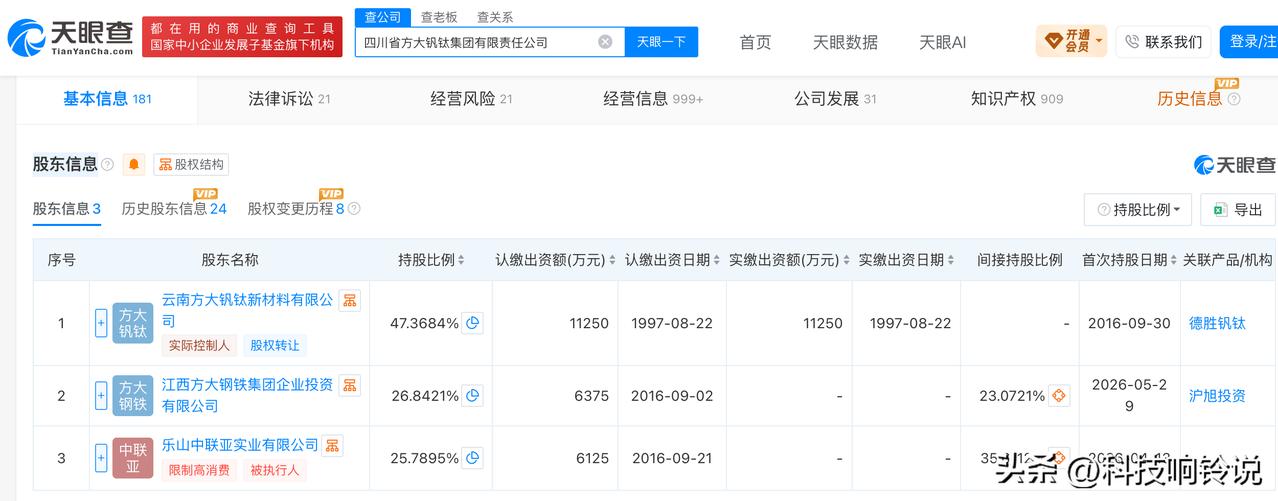Click help icon beside 股权变更历程 8

click(353, 209)
